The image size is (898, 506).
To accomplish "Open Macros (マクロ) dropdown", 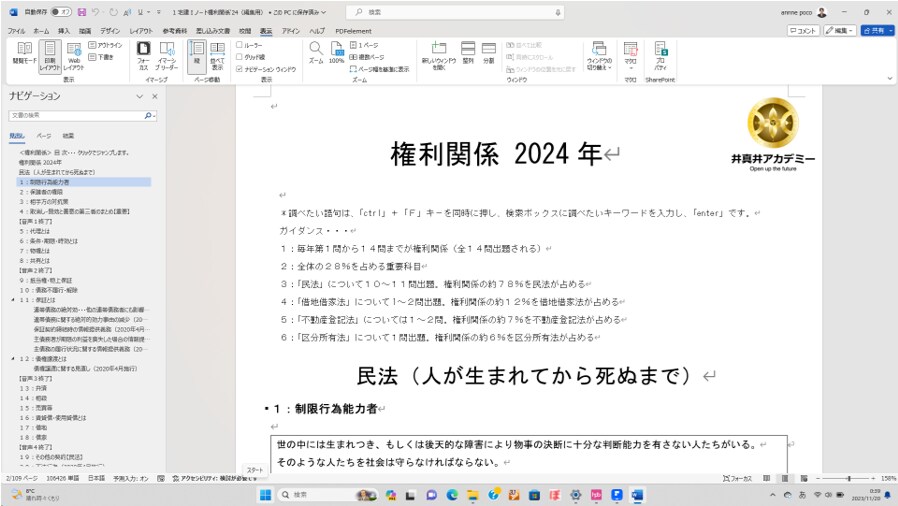I will (631, 56).
